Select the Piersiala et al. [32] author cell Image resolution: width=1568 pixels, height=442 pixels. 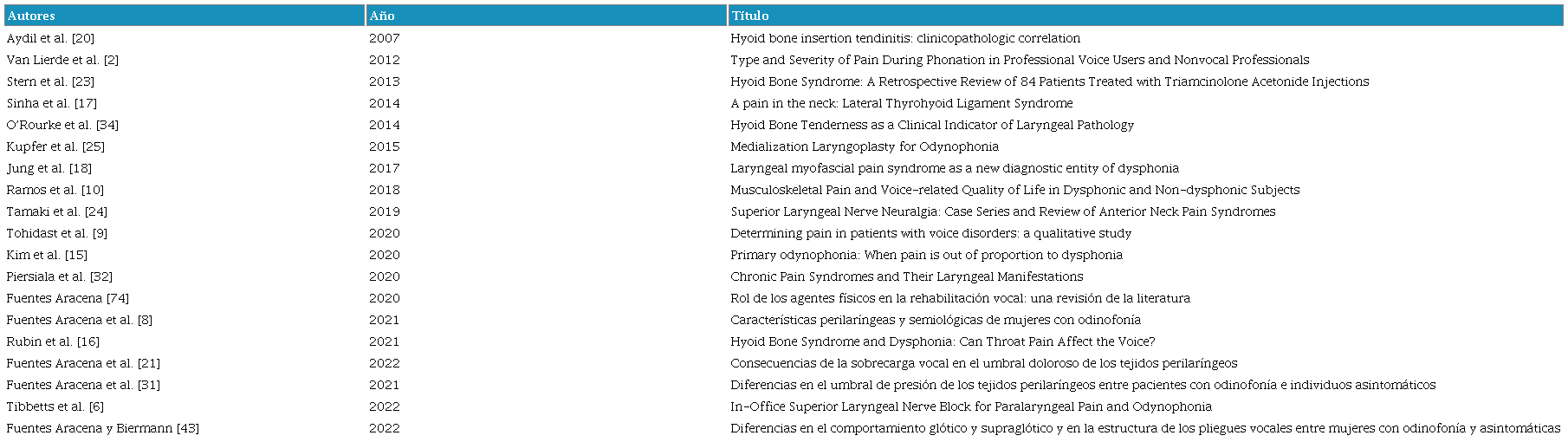tap(59, 276)
